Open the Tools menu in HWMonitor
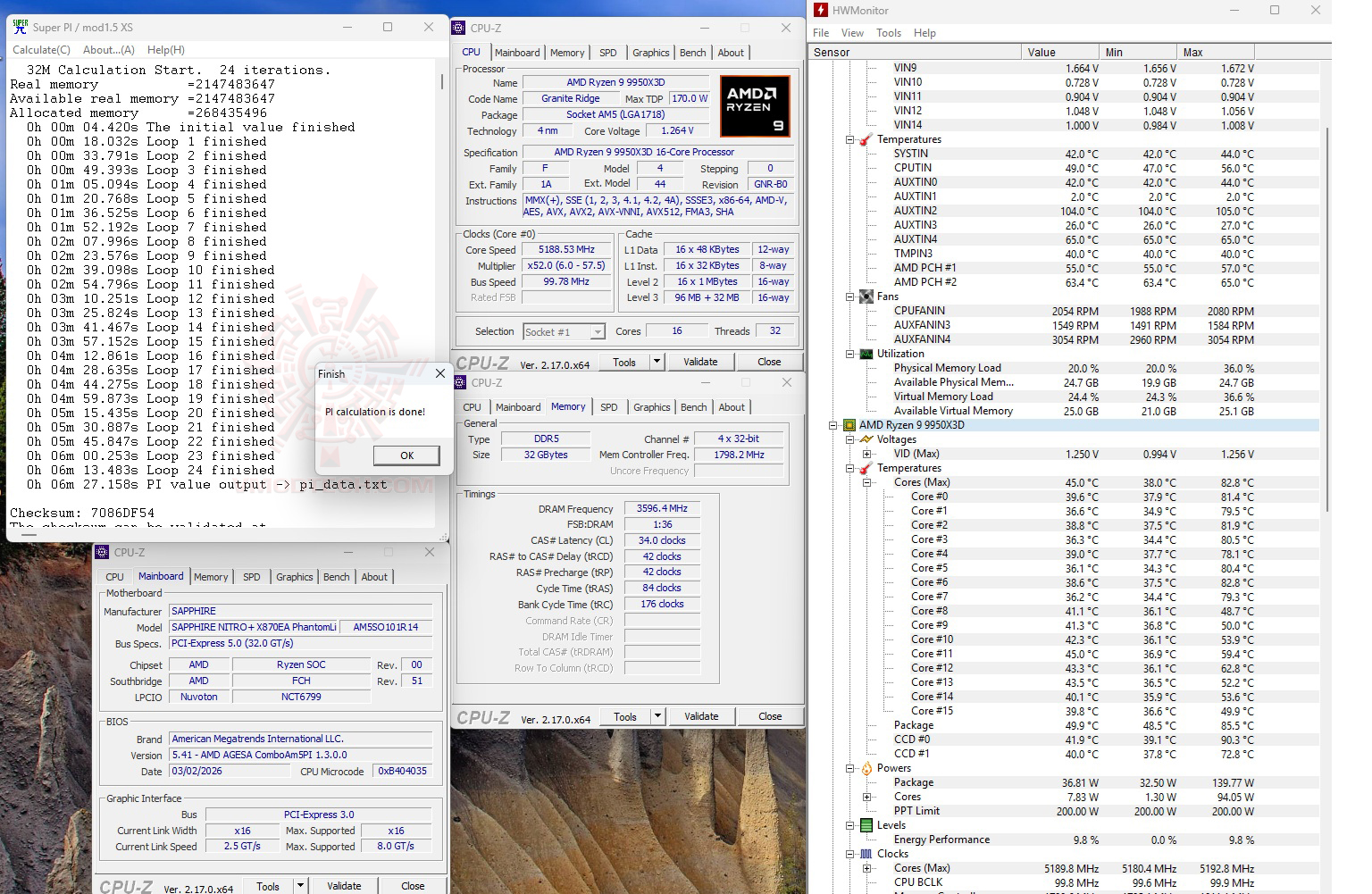The image size is (1372, 894). [889, 33]
